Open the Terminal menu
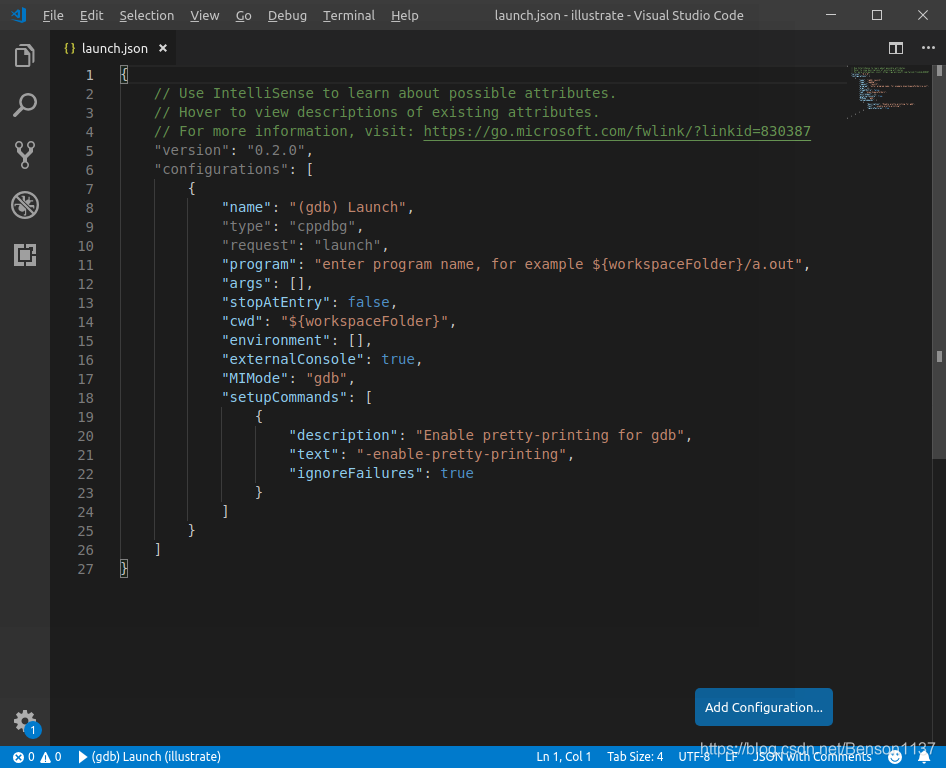Viewport: 946px width, 768px height. coord(349,16)
